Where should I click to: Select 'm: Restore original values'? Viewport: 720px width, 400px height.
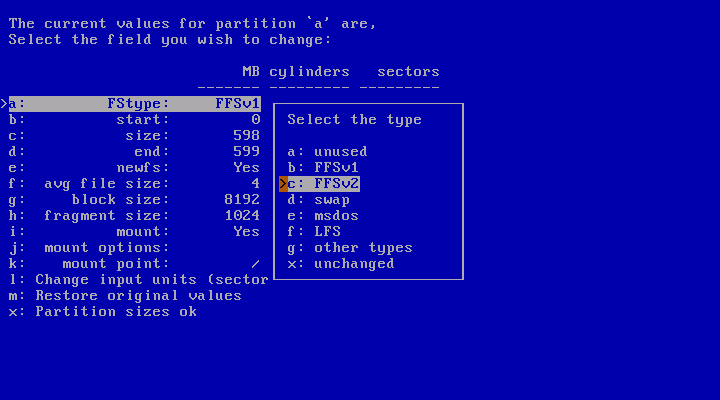click(x=125, y=296)
